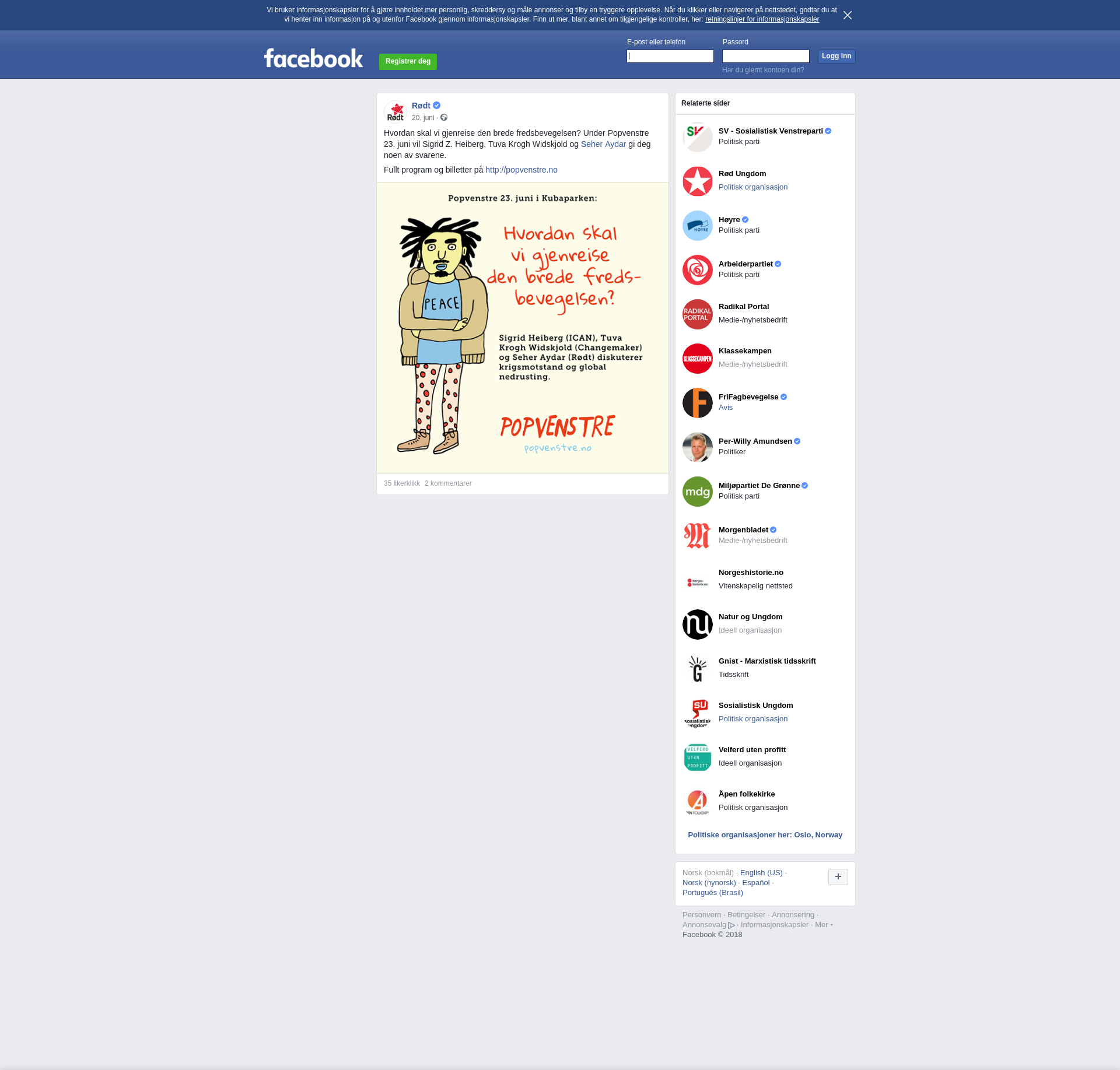The height and width of the screenshot is (1070, 1120).
Task: Click the Radikal Portal logo
Action: point(698,314)
